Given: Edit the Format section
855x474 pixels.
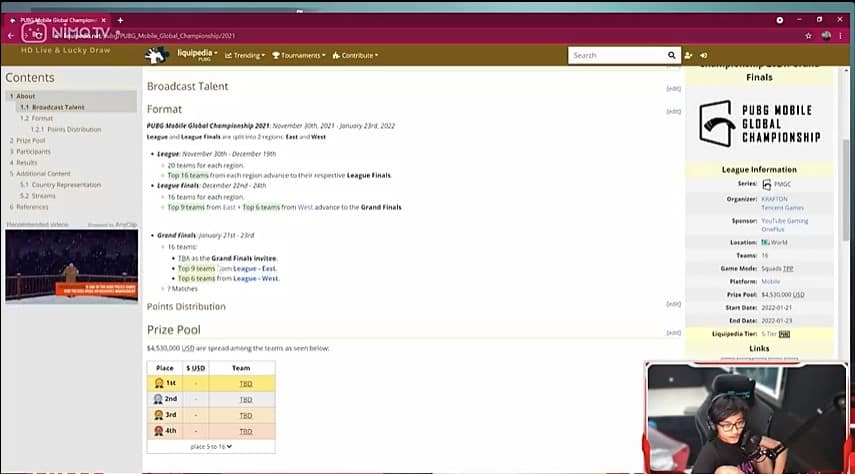Looking at the screenshot, I should 673,111.
